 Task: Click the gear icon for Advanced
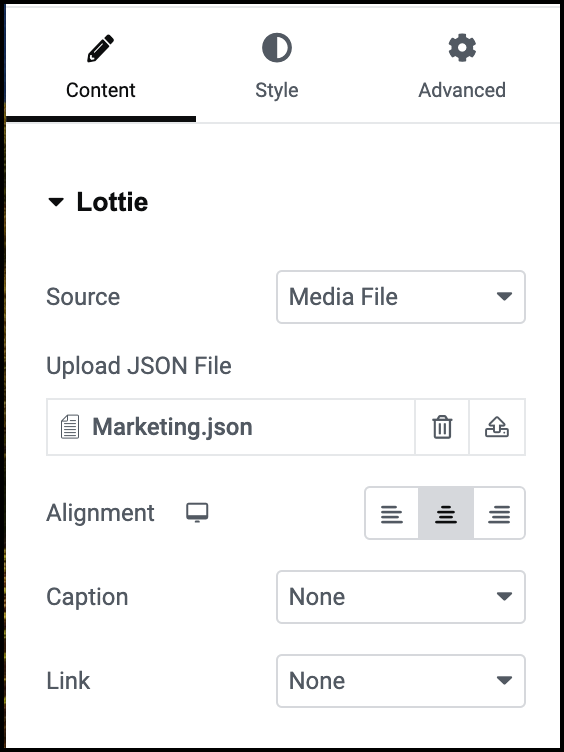tap(462, 48)
